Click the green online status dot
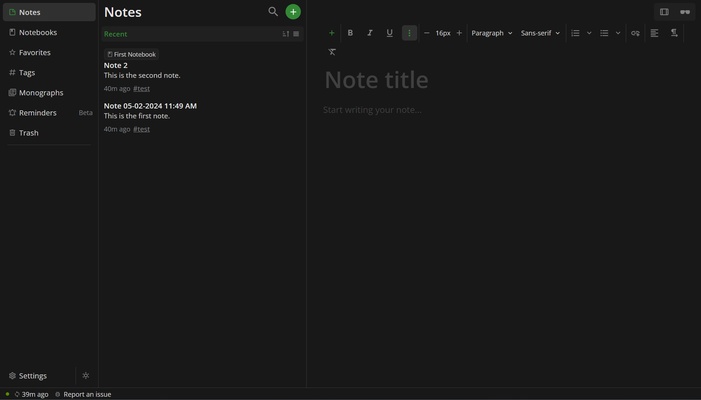 click(x=7, y=394)
